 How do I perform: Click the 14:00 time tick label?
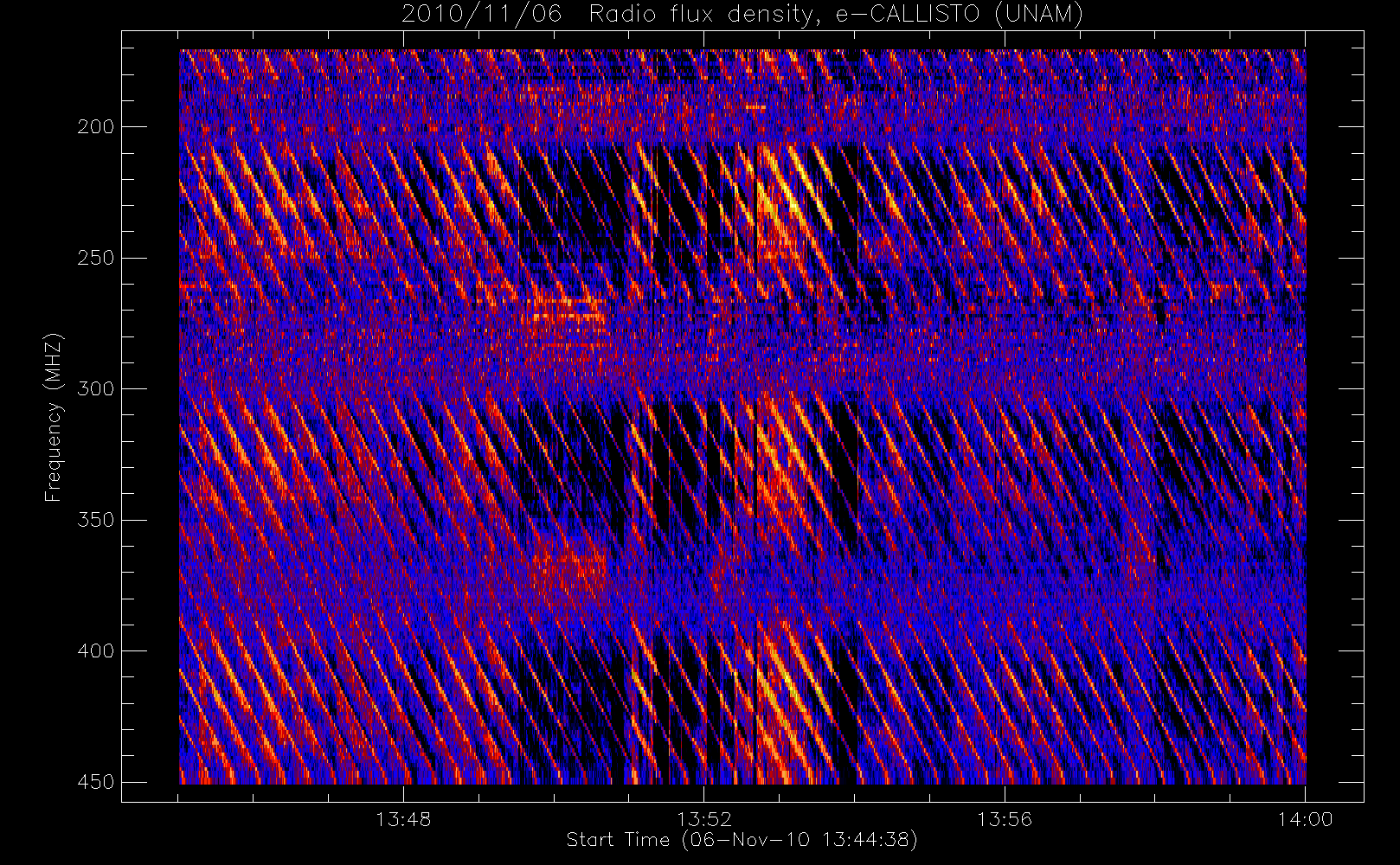tap(1305, 819)
